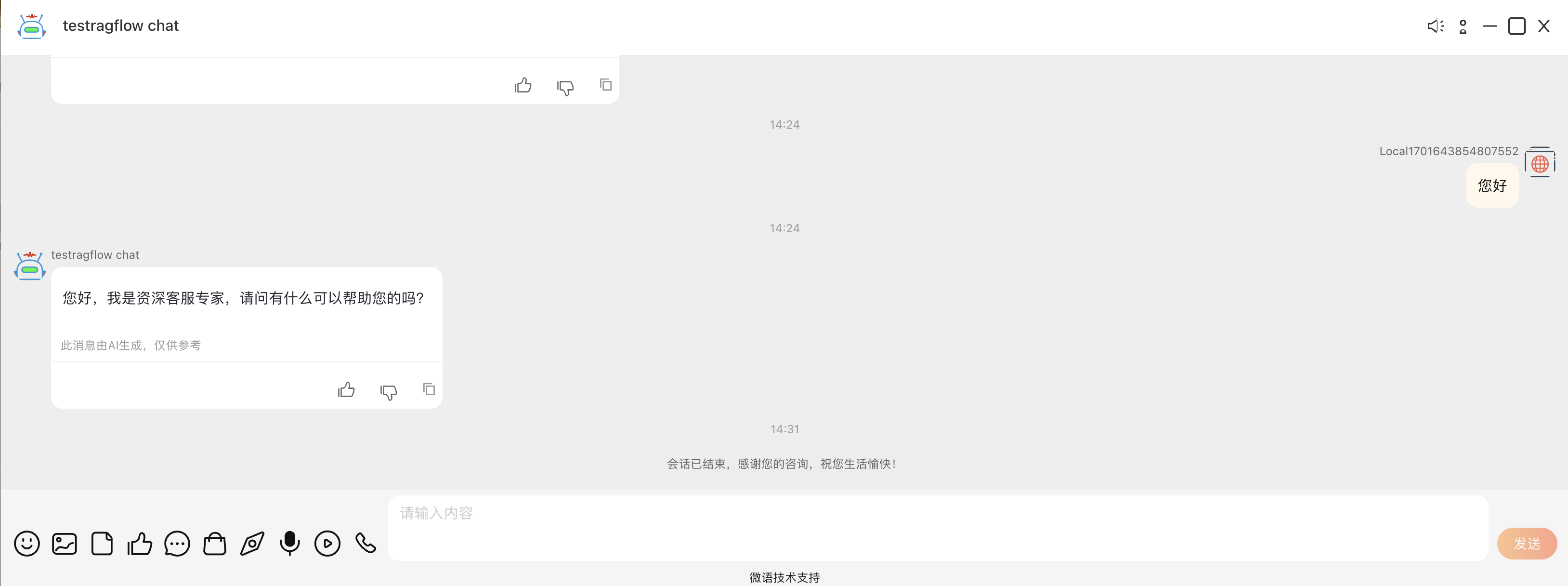1568x586 pixels.
Task: Copy the AI greeting reply text
Action: (x=429, y=389)
